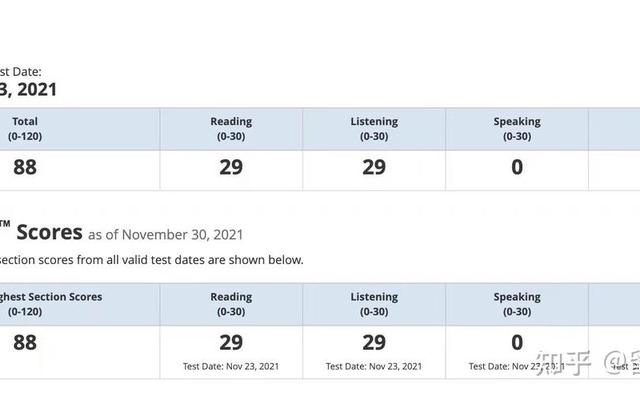Click the Scores section heading

tap(48, 232)
